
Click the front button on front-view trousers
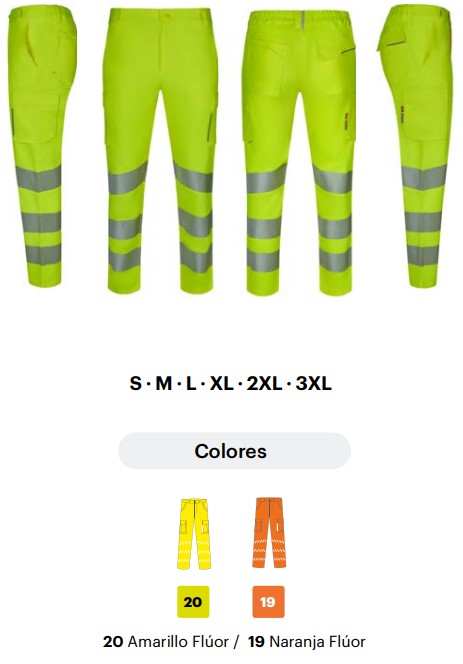pyautogui.click(x=165, y=15)
